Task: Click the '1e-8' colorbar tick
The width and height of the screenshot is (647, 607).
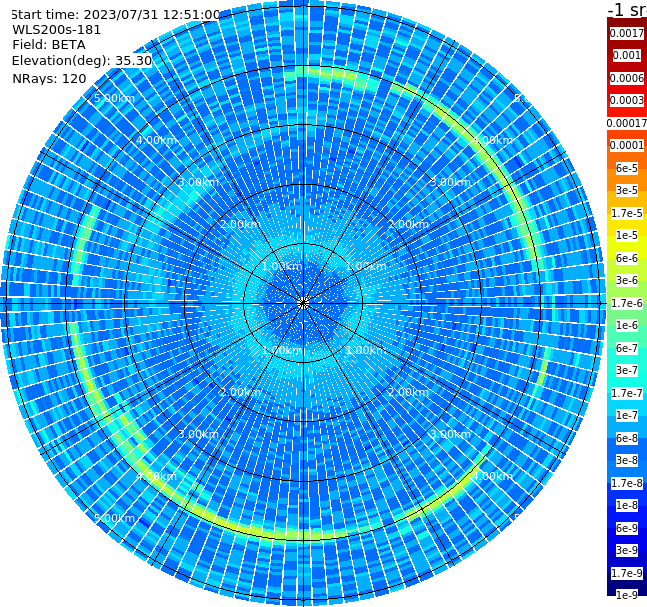Action: pos(627,505)
